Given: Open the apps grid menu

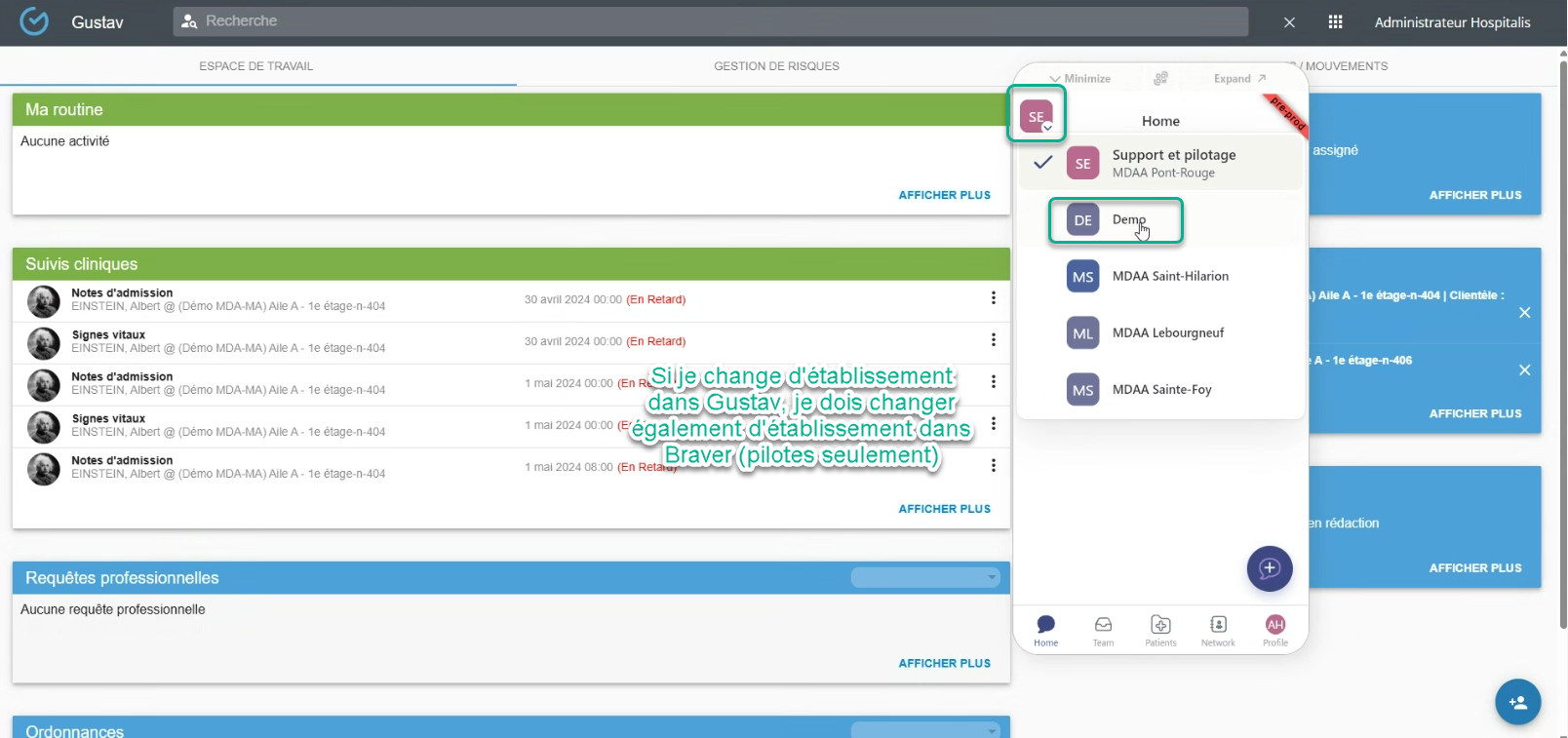Looking at the screenshot, I should tap(1335, 21).
